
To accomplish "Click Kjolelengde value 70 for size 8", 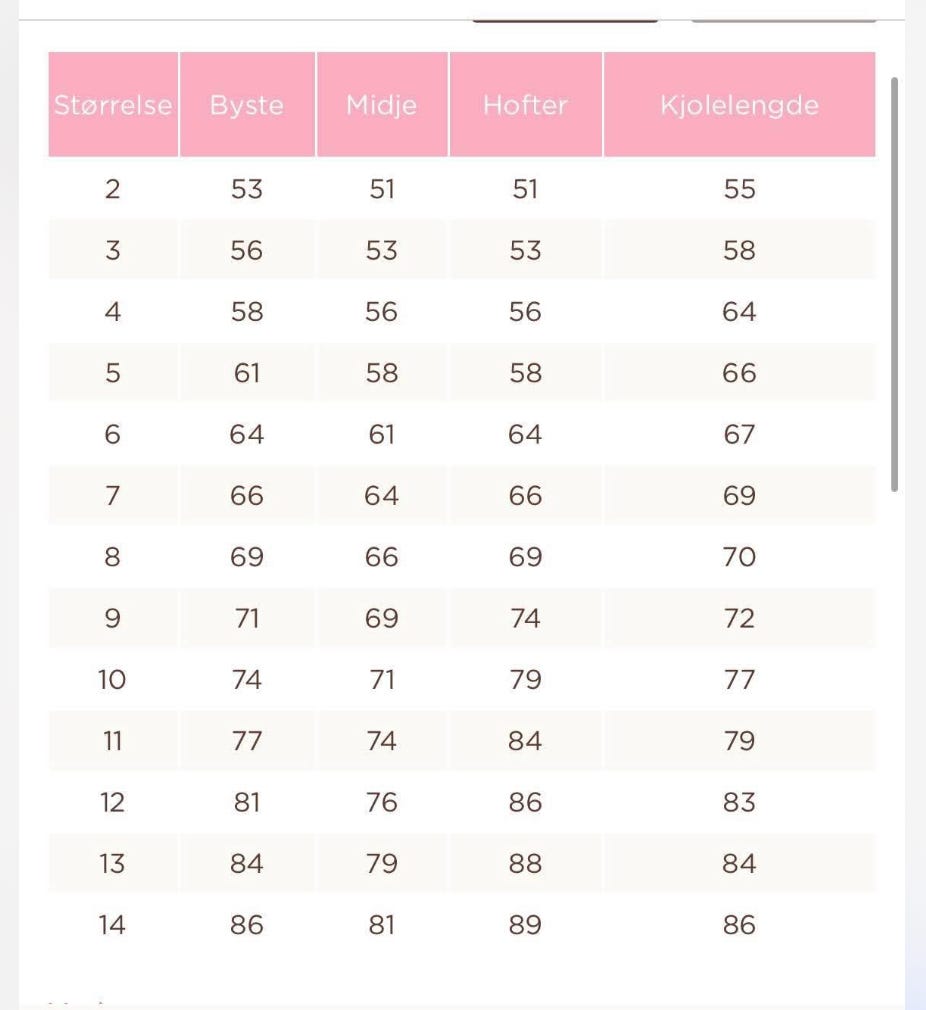I will 739,557.
